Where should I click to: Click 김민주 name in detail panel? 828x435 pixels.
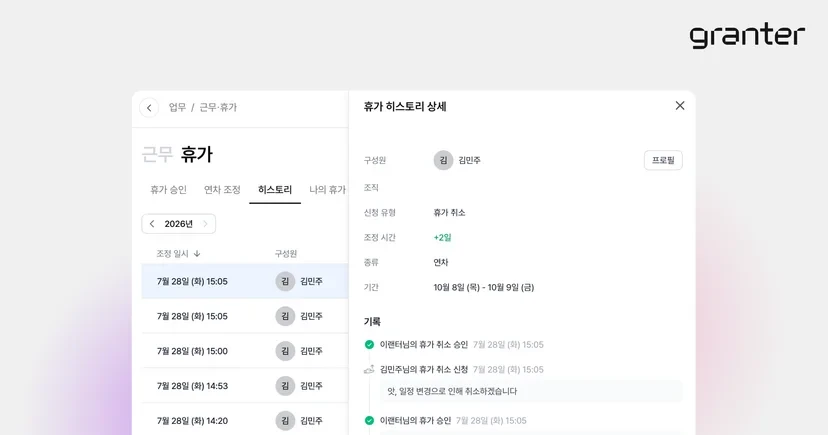469,160
